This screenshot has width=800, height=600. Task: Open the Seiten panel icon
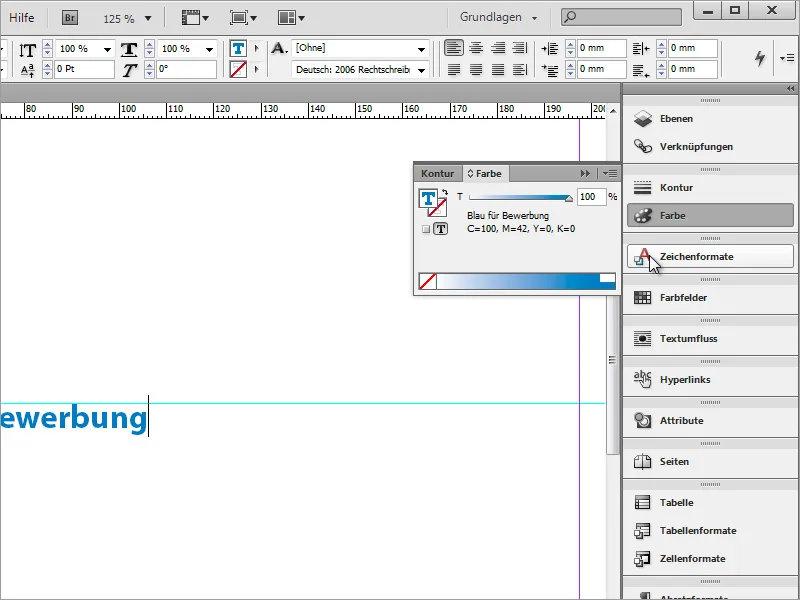coord(643,461)
